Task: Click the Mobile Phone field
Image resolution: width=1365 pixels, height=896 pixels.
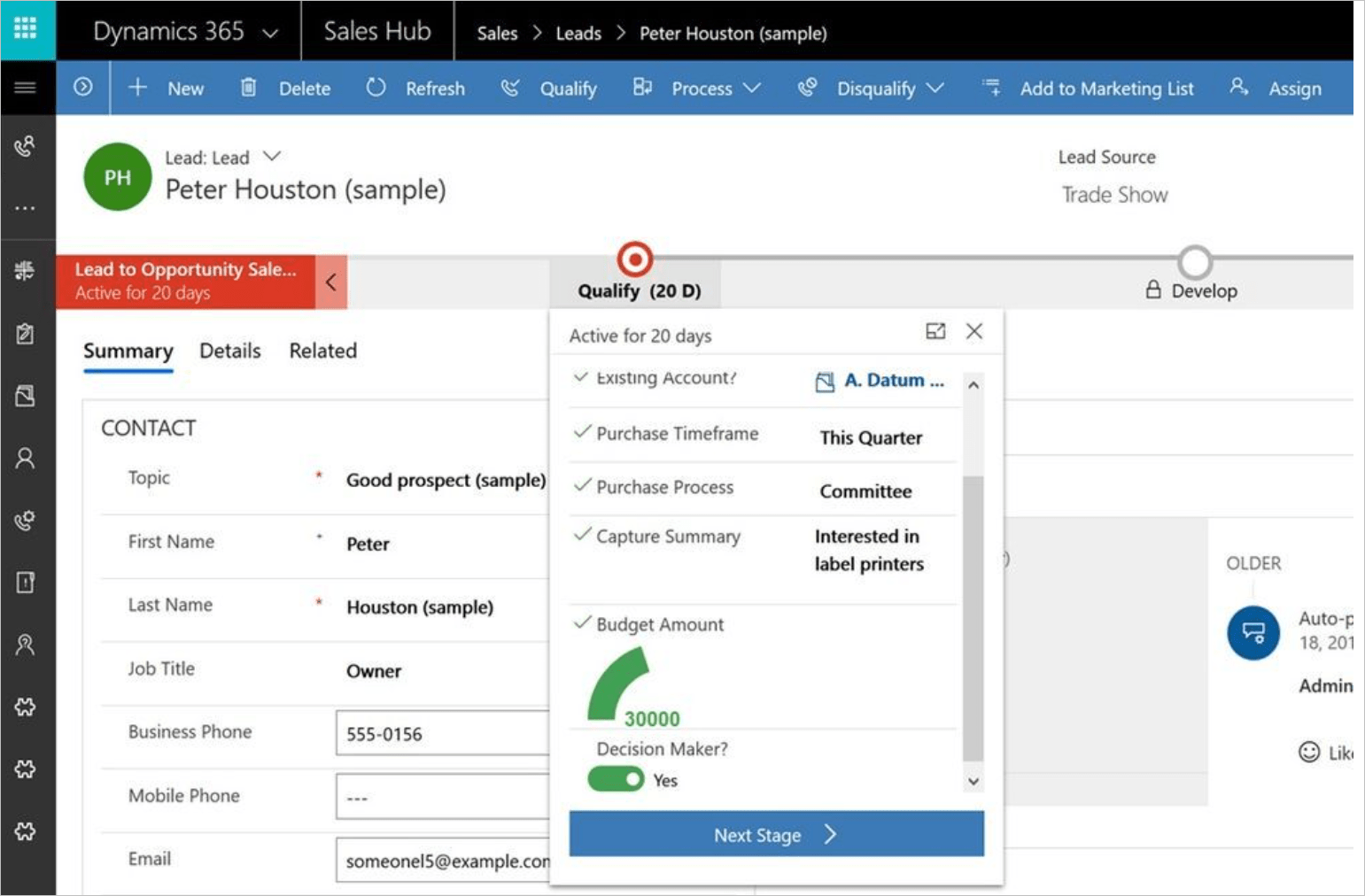Action: [x=442, y=797]
